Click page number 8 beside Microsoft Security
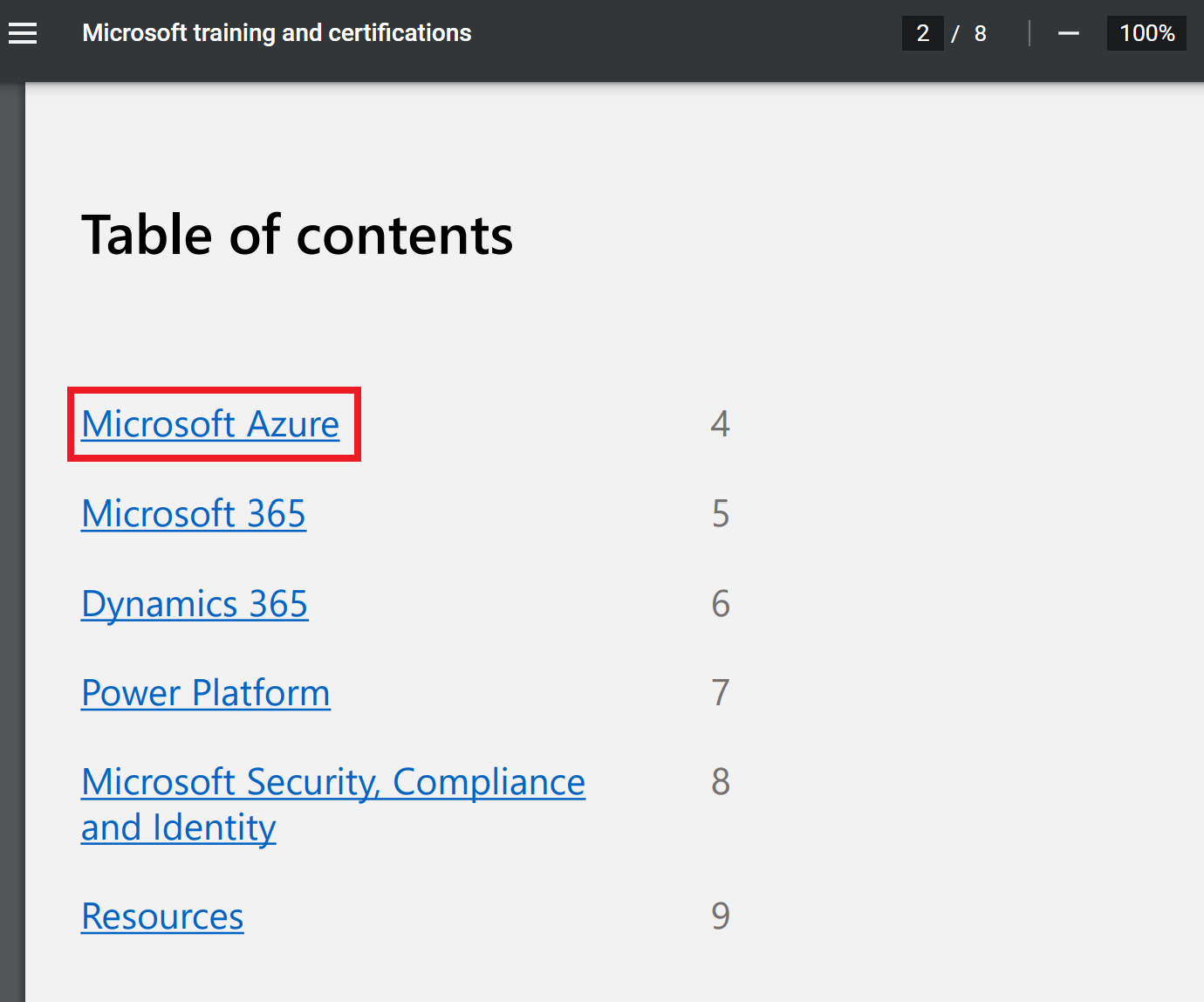This screenshot has height=1002, width=1204. (x=720, y=782)
